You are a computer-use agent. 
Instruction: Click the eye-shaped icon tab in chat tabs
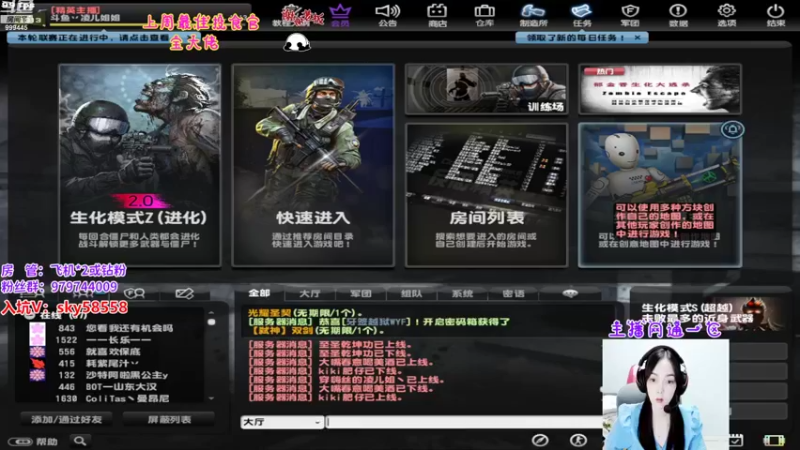pos(570,293)
